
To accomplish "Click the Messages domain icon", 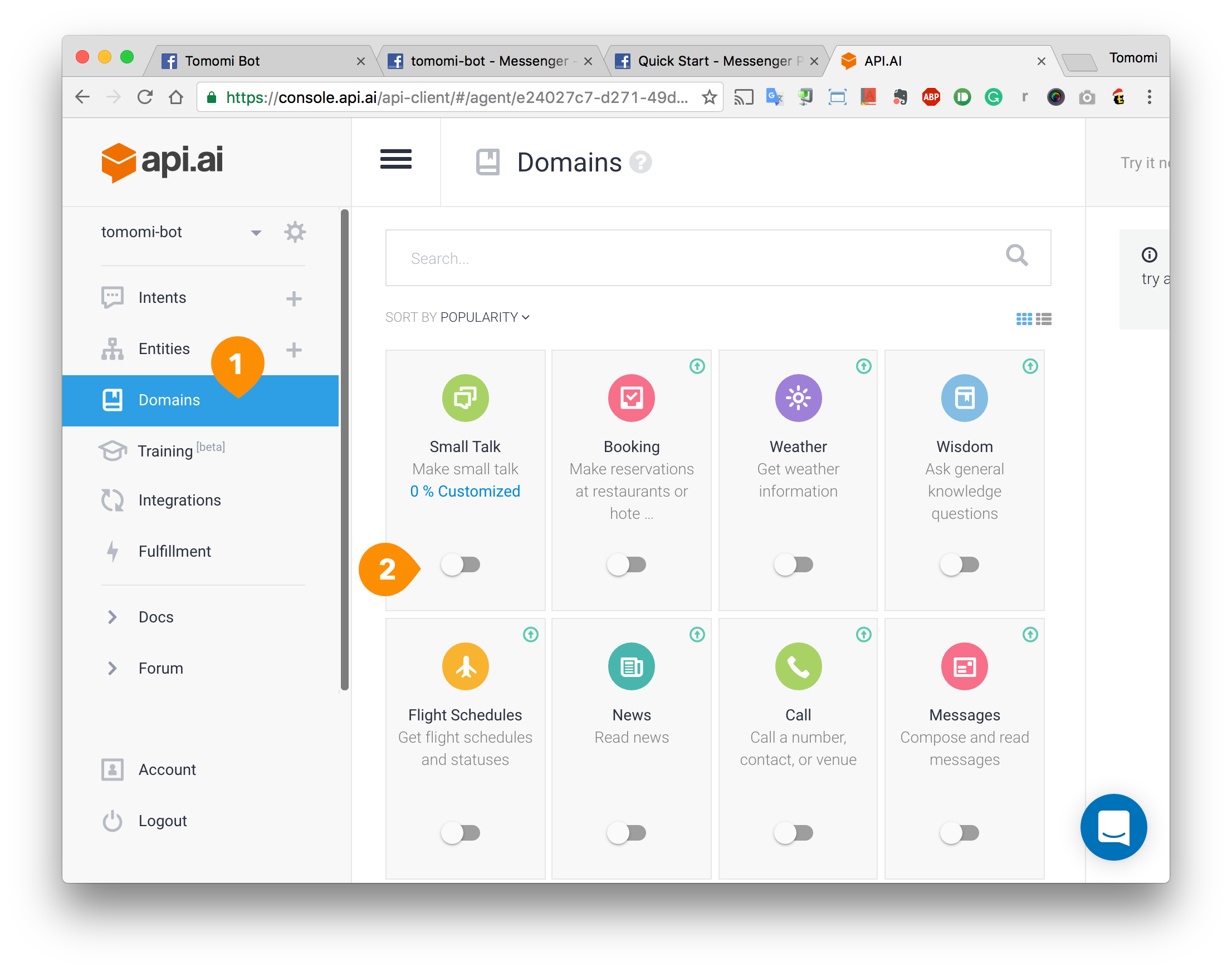I will pyautogui.click(x=963, y=665).
